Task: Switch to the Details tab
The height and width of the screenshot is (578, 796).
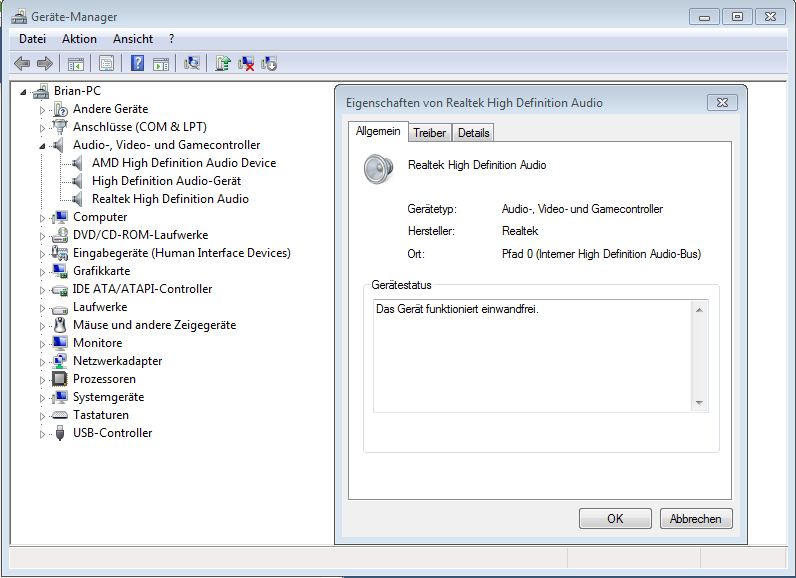Action: click(473, 133)
